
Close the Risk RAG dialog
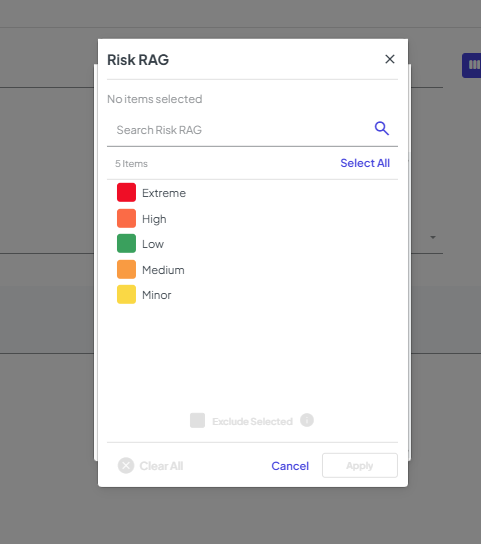(390, 59)
